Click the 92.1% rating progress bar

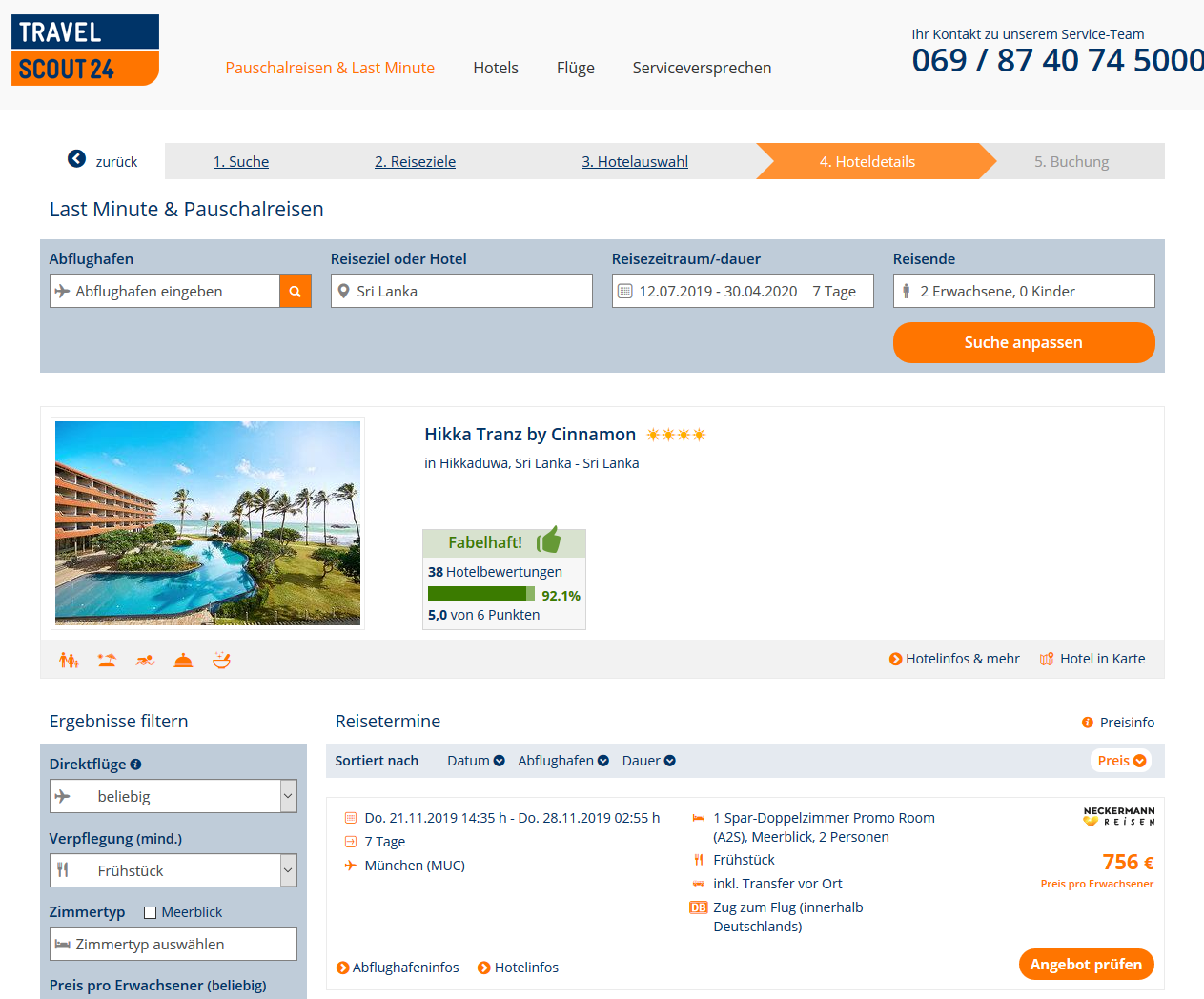click(481, 594)
